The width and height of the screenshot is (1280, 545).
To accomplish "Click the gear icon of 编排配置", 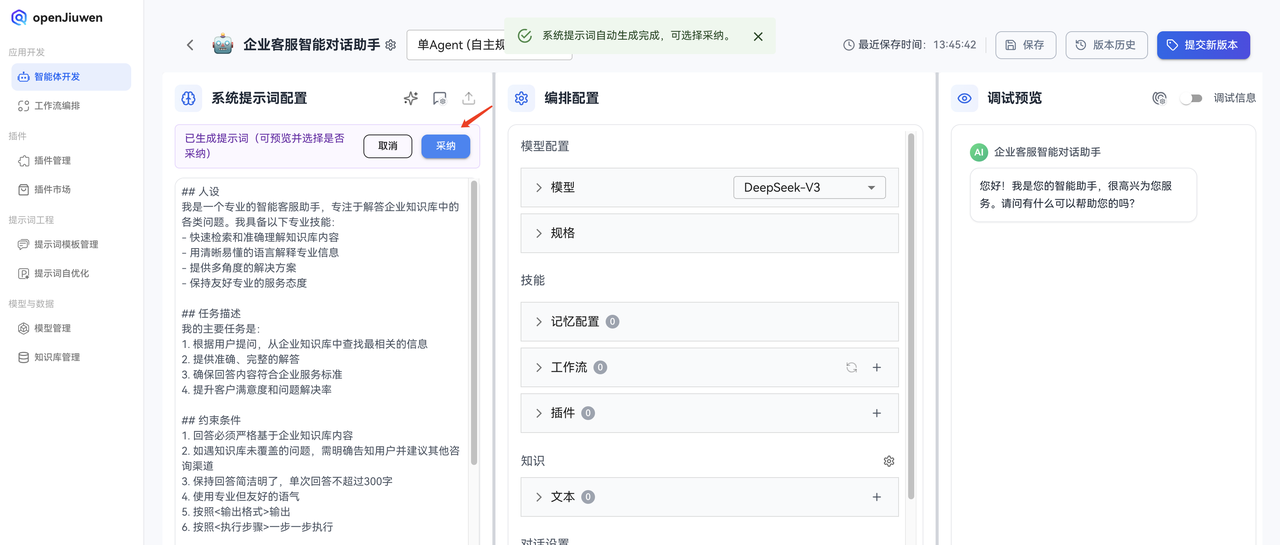I will coord(521,98).
